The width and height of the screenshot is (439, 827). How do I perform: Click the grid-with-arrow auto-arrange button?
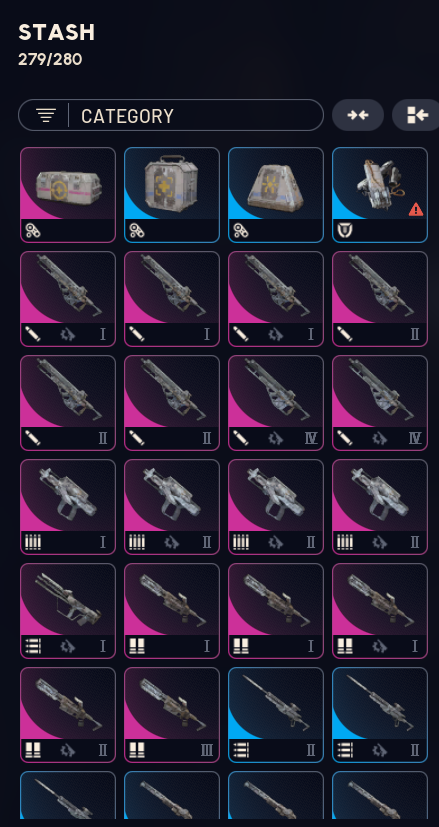[417, 115]
